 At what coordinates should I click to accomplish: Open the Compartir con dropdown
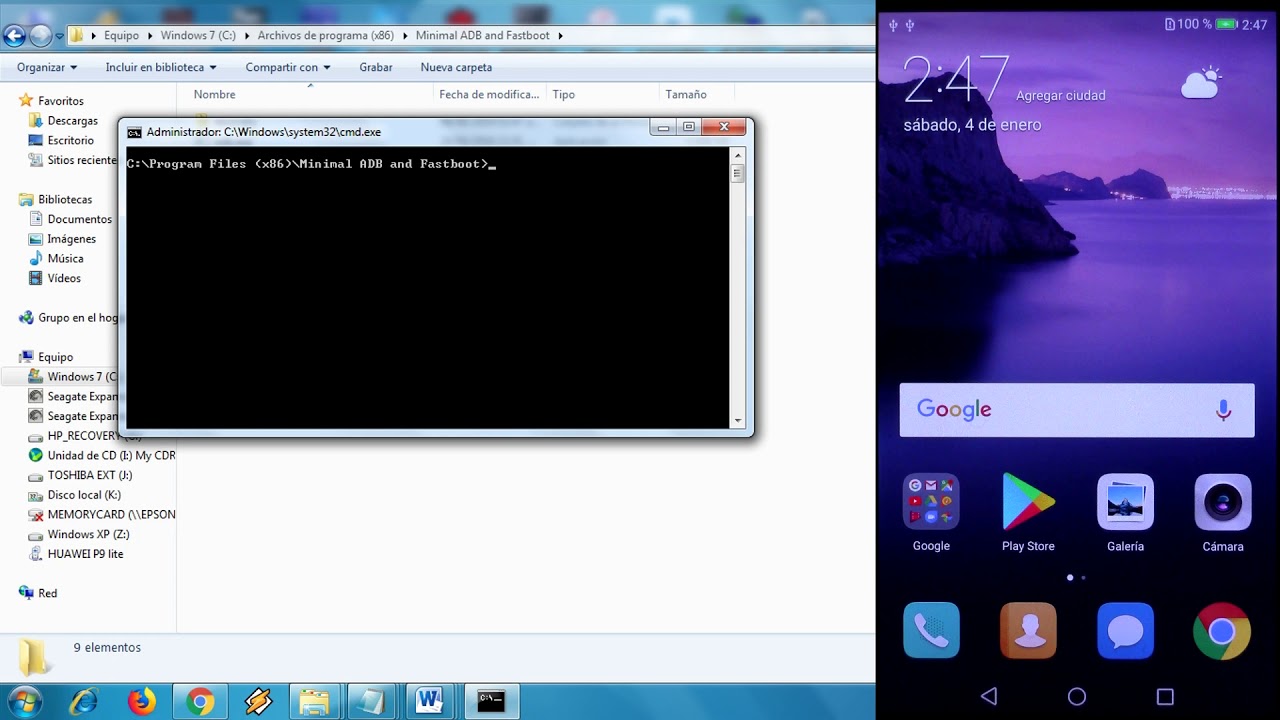tap(288, 67)
